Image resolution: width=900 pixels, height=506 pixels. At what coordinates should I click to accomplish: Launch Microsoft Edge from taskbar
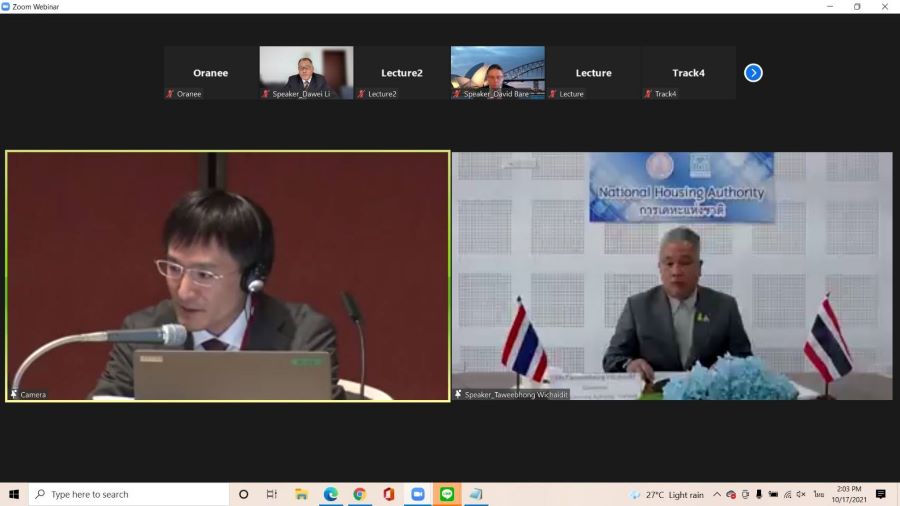[330, 494]
